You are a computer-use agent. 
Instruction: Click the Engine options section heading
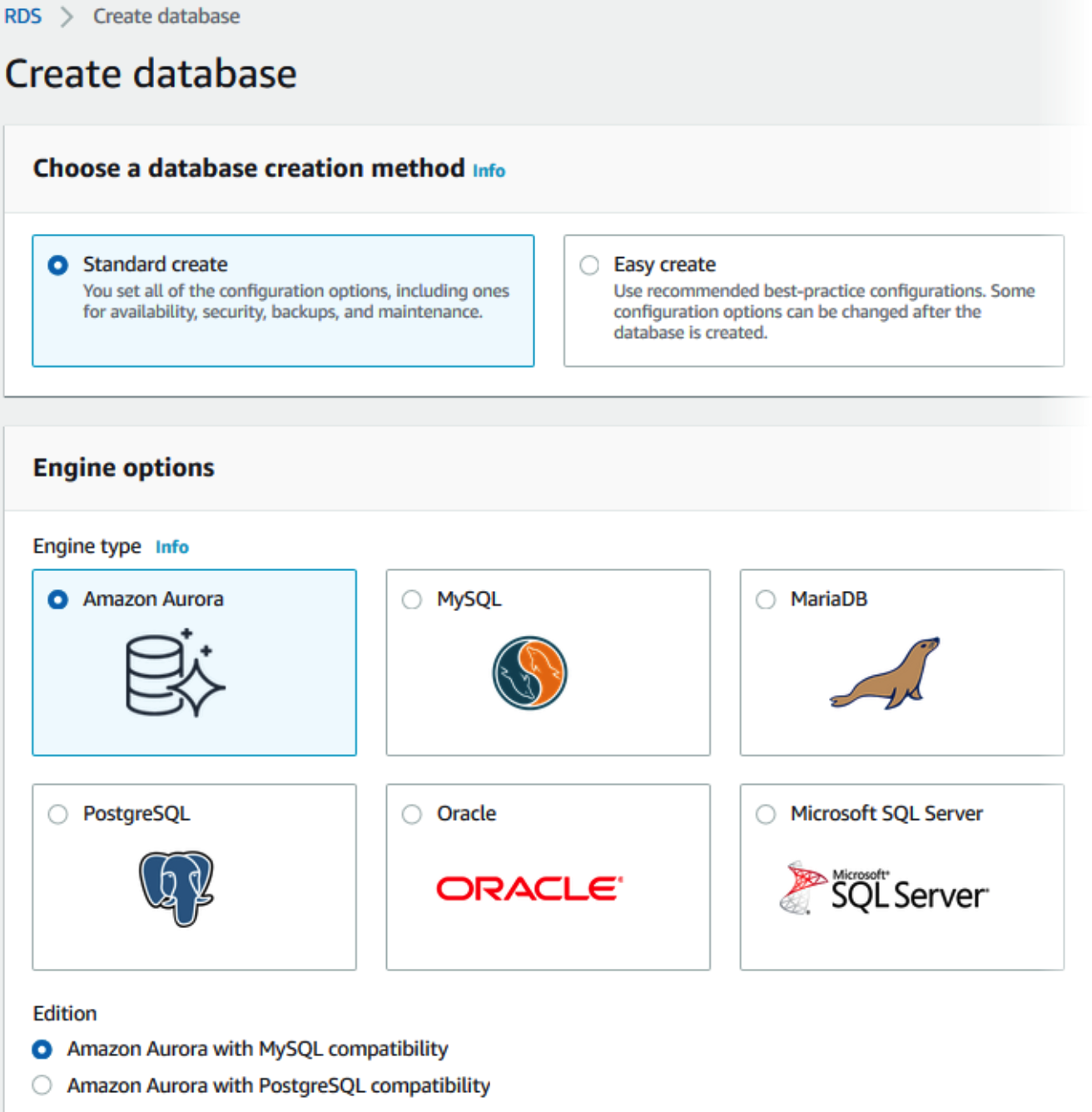pos(124,468)
